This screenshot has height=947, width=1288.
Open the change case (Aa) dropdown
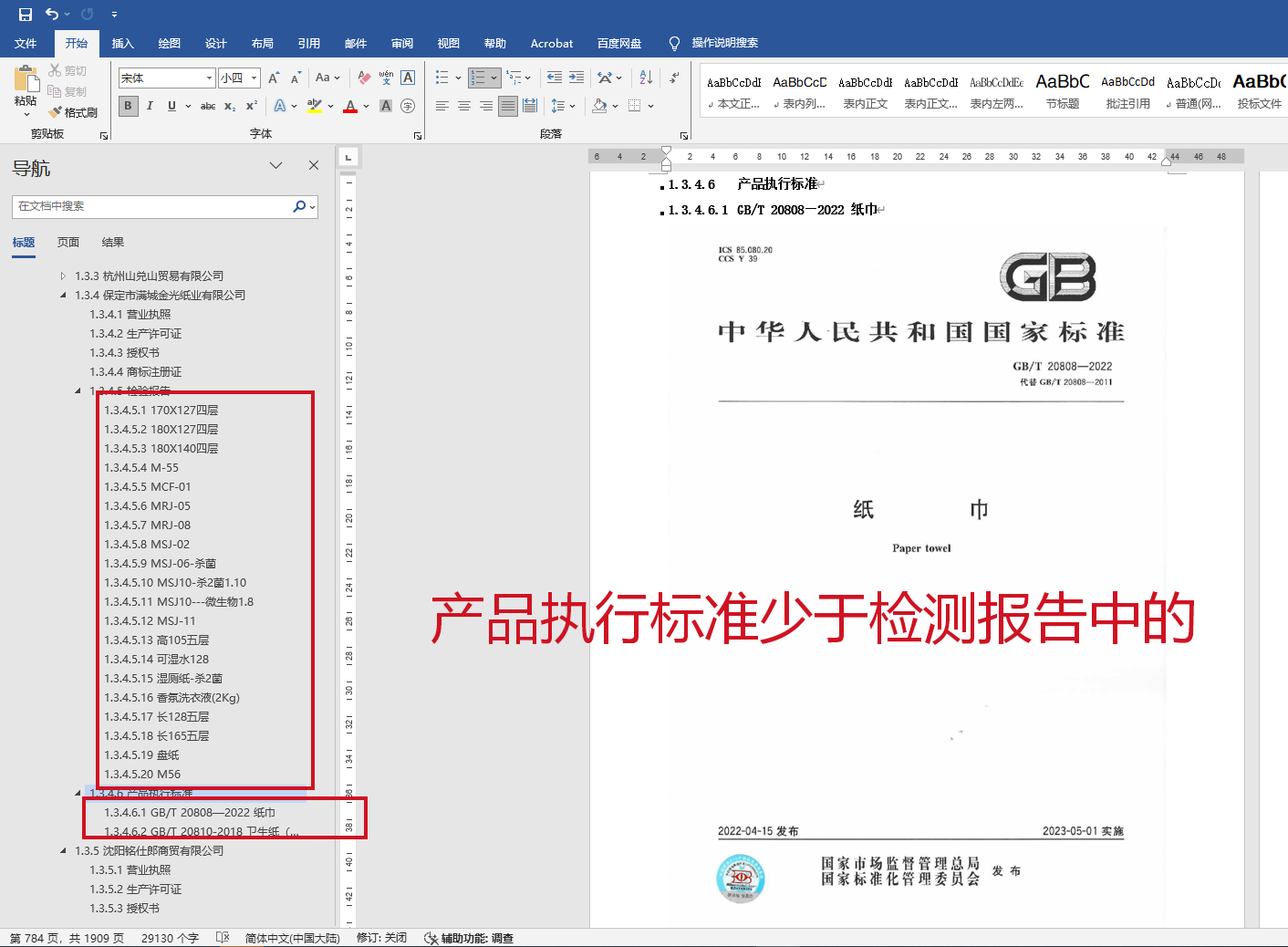tap(327, 78)
